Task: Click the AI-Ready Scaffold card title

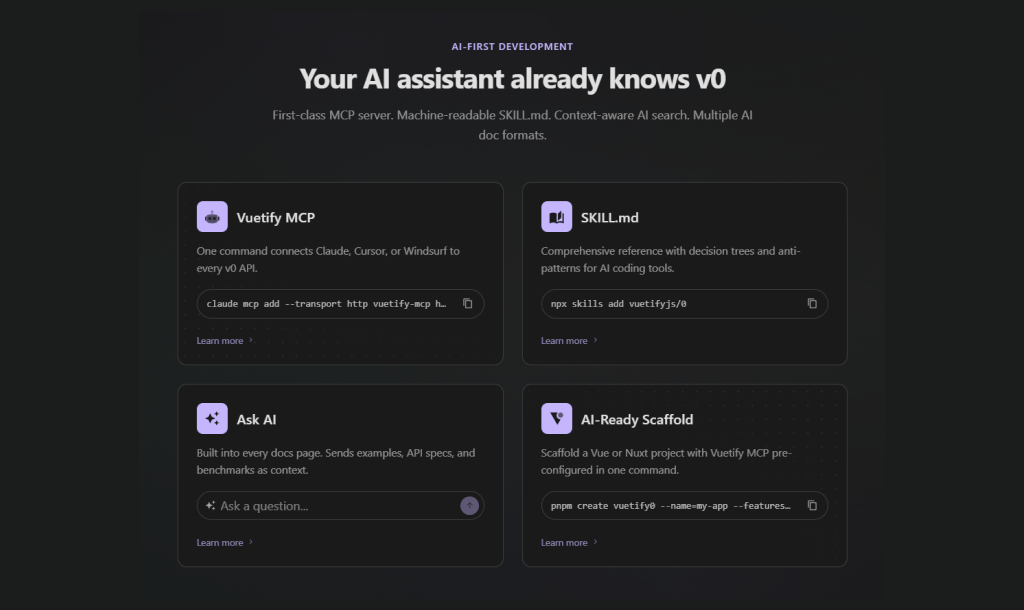Action: coord(637,419)
